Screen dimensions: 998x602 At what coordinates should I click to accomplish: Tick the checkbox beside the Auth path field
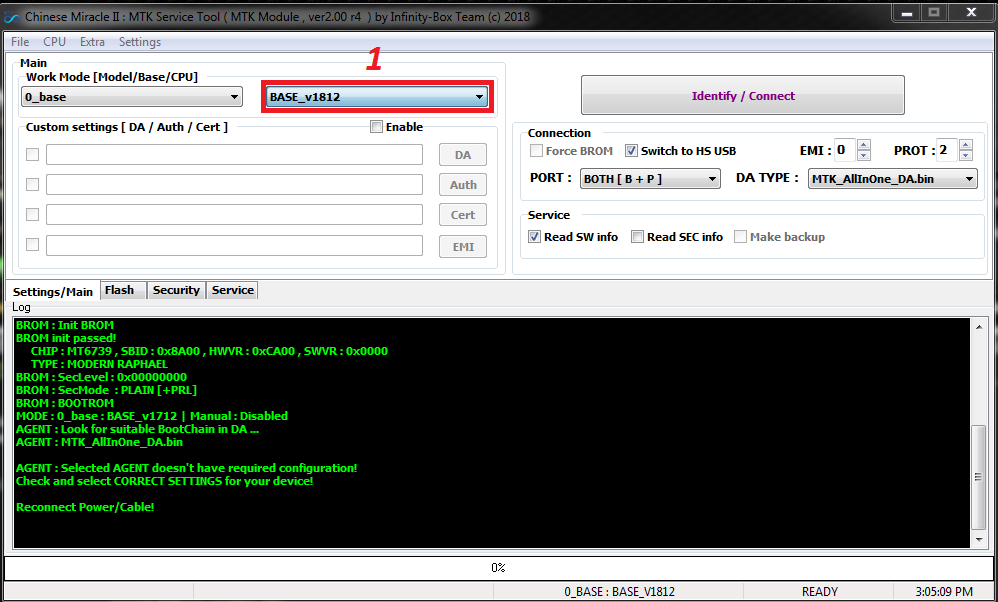pos(32,185)
